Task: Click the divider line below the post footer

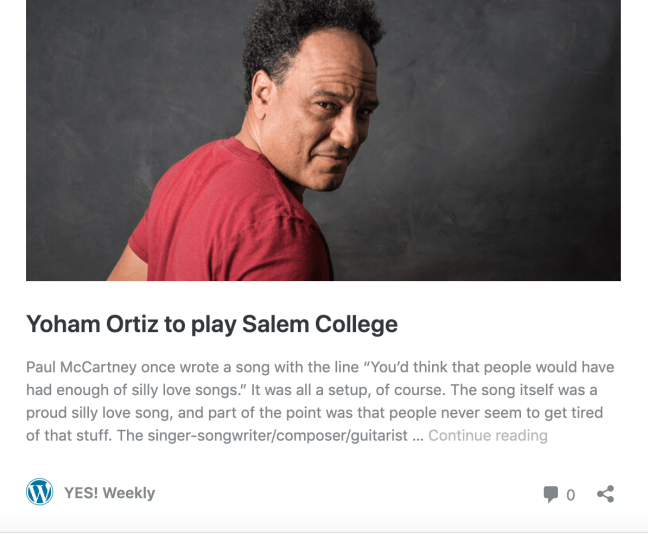Action: coord(324,531)
